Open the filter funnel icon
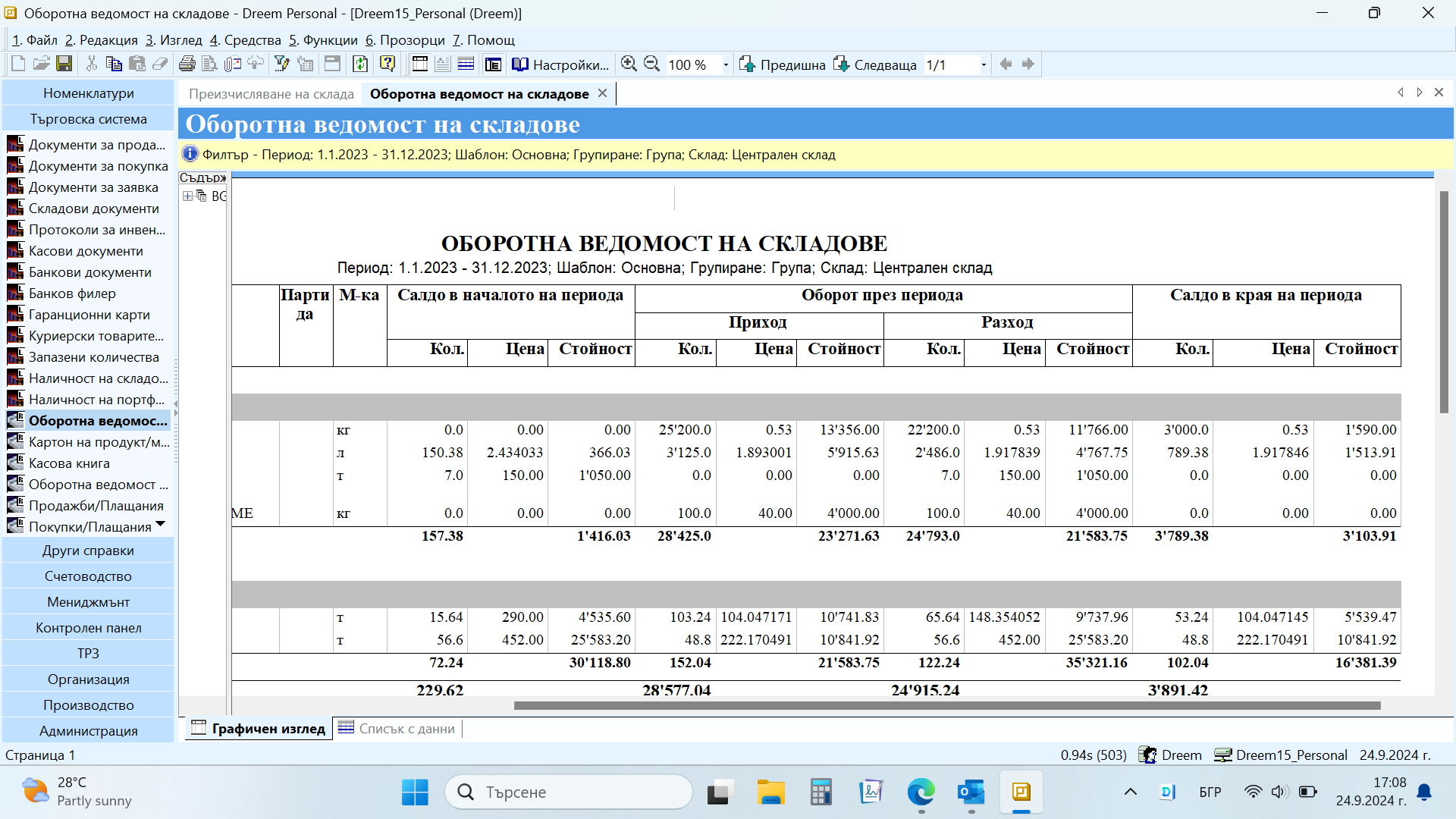1456x819 pixels. pos(282,64)
